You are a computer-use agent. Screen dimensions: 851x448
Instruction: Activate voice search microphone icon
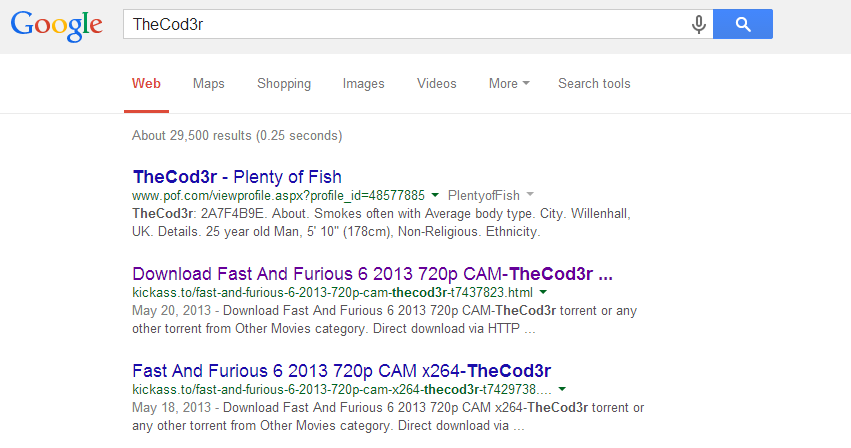tap(699, 24)
